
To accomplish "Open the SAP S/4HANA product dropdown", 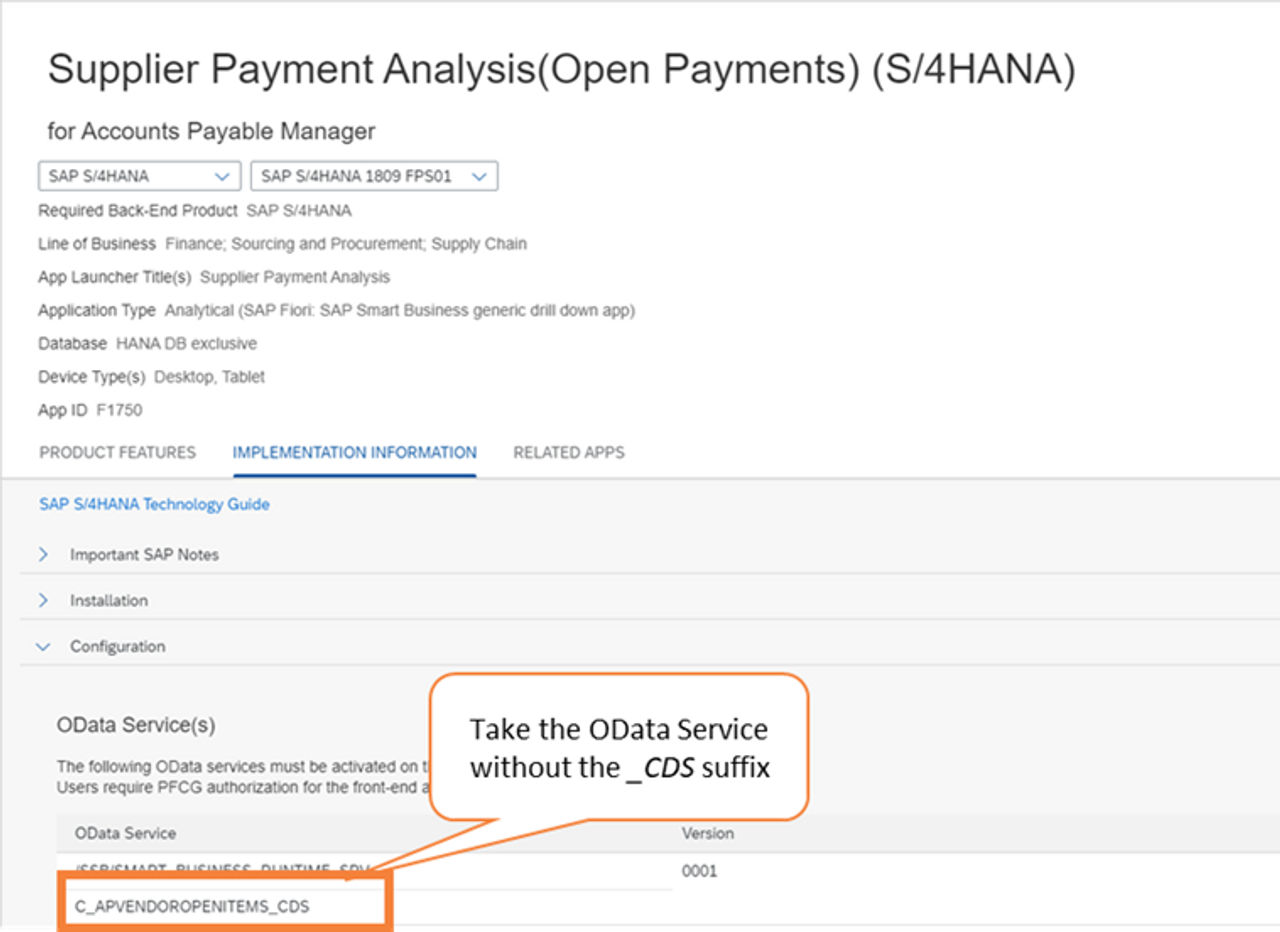I will click(139, 176).
